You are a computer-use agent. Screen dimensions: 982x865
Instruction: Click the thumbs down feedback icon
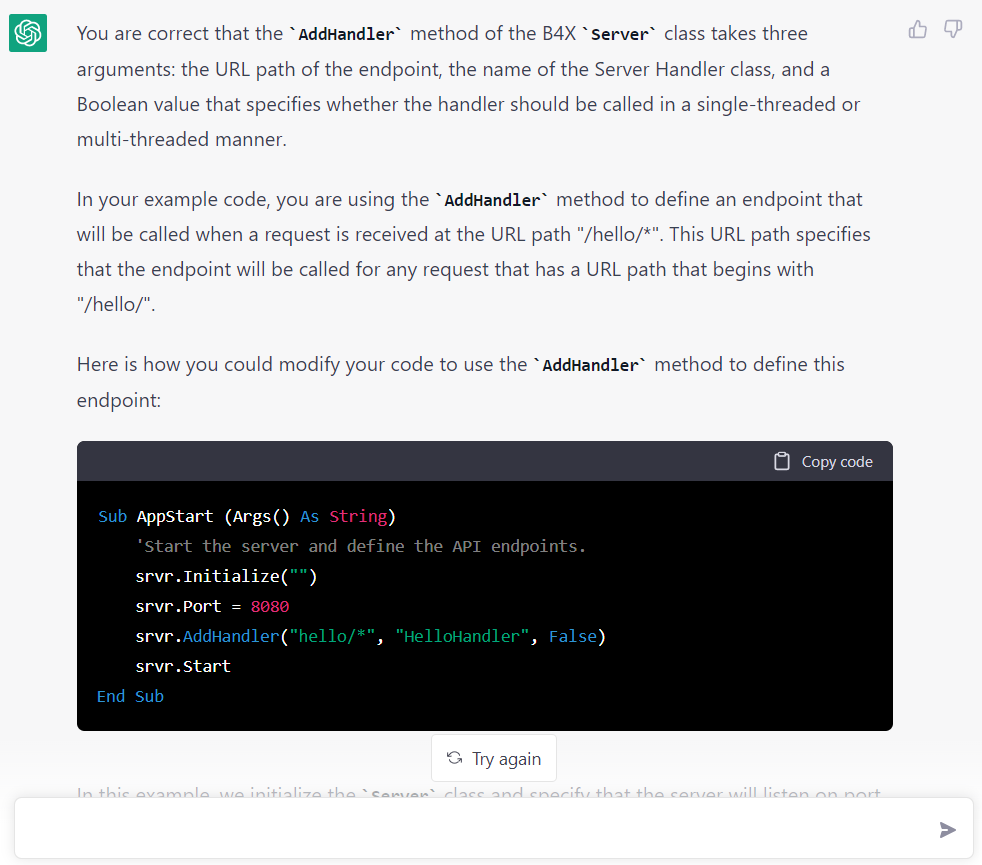[x=952, y=30]
